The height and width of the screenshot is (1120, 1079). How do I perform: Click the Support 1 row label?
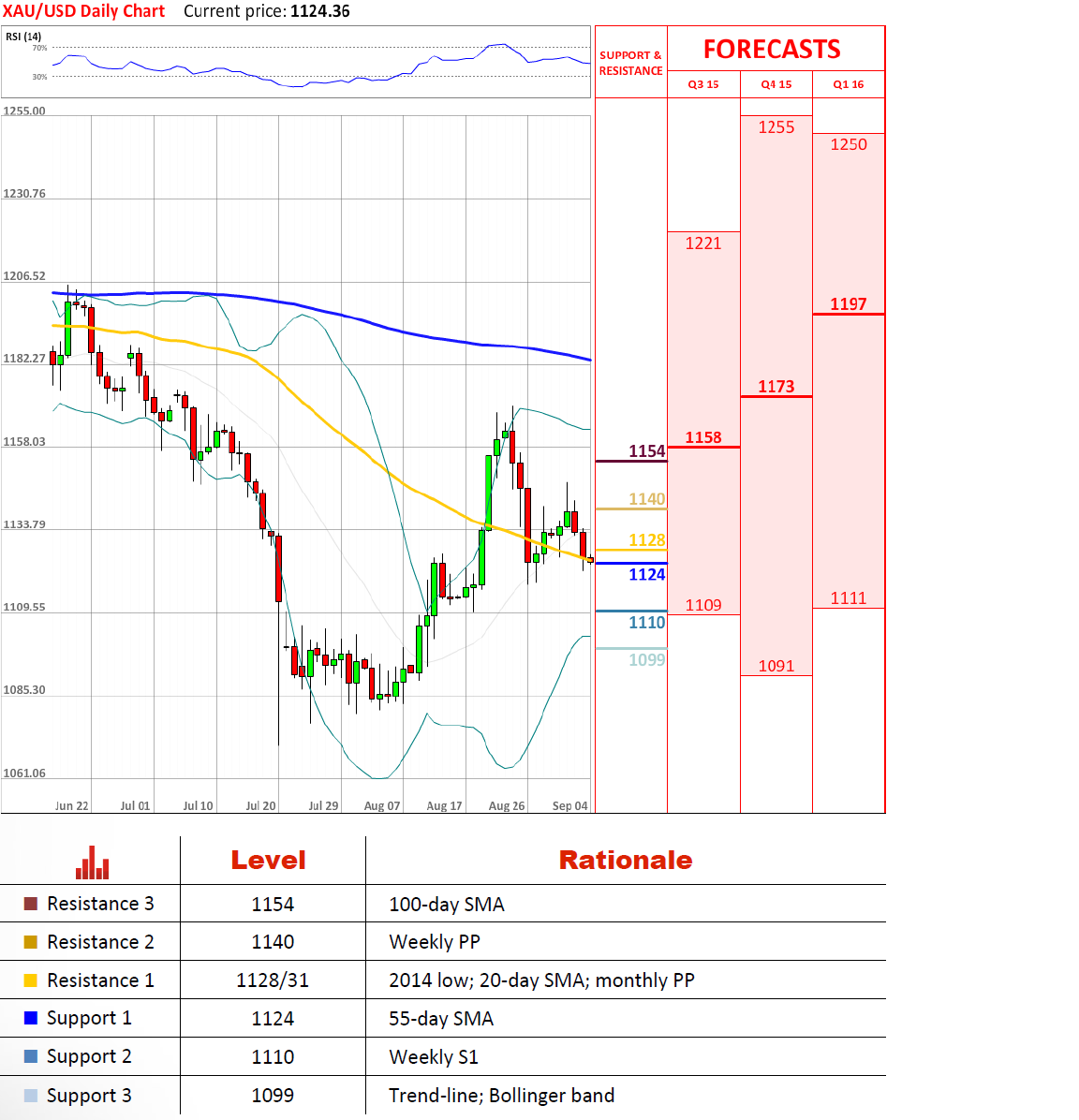point(89,1019)
